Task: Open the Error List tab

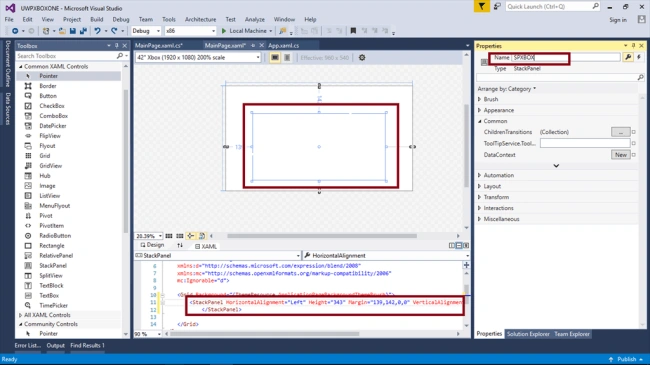Action: 28,346
